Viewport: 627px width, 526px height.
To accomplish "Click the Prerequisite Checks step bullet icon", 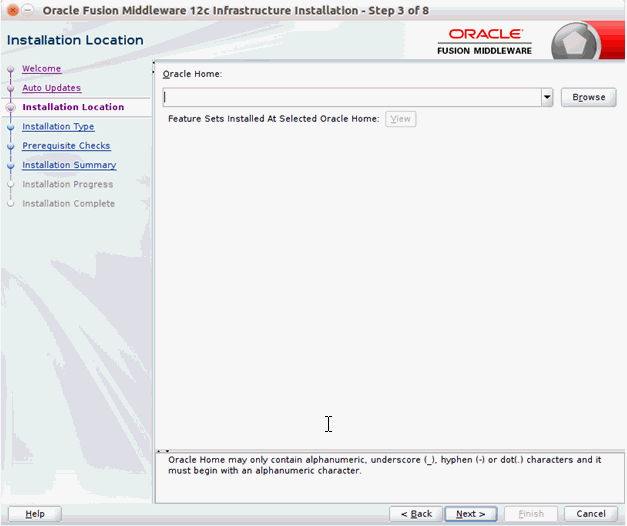I will [x=11, y=146].
